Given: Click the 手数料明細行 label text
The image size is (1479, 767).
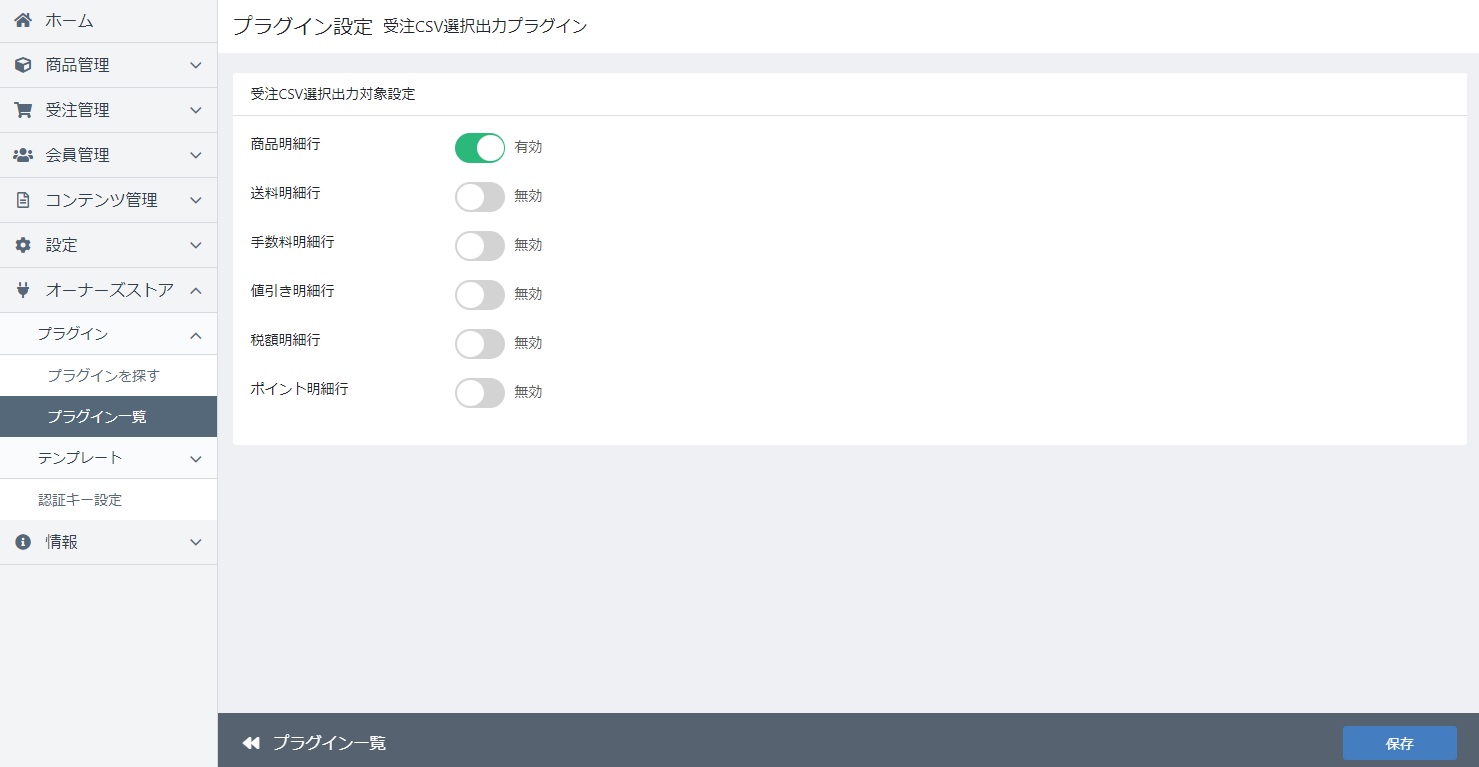Looking at the screenshot, I should (x=292, y=242).
